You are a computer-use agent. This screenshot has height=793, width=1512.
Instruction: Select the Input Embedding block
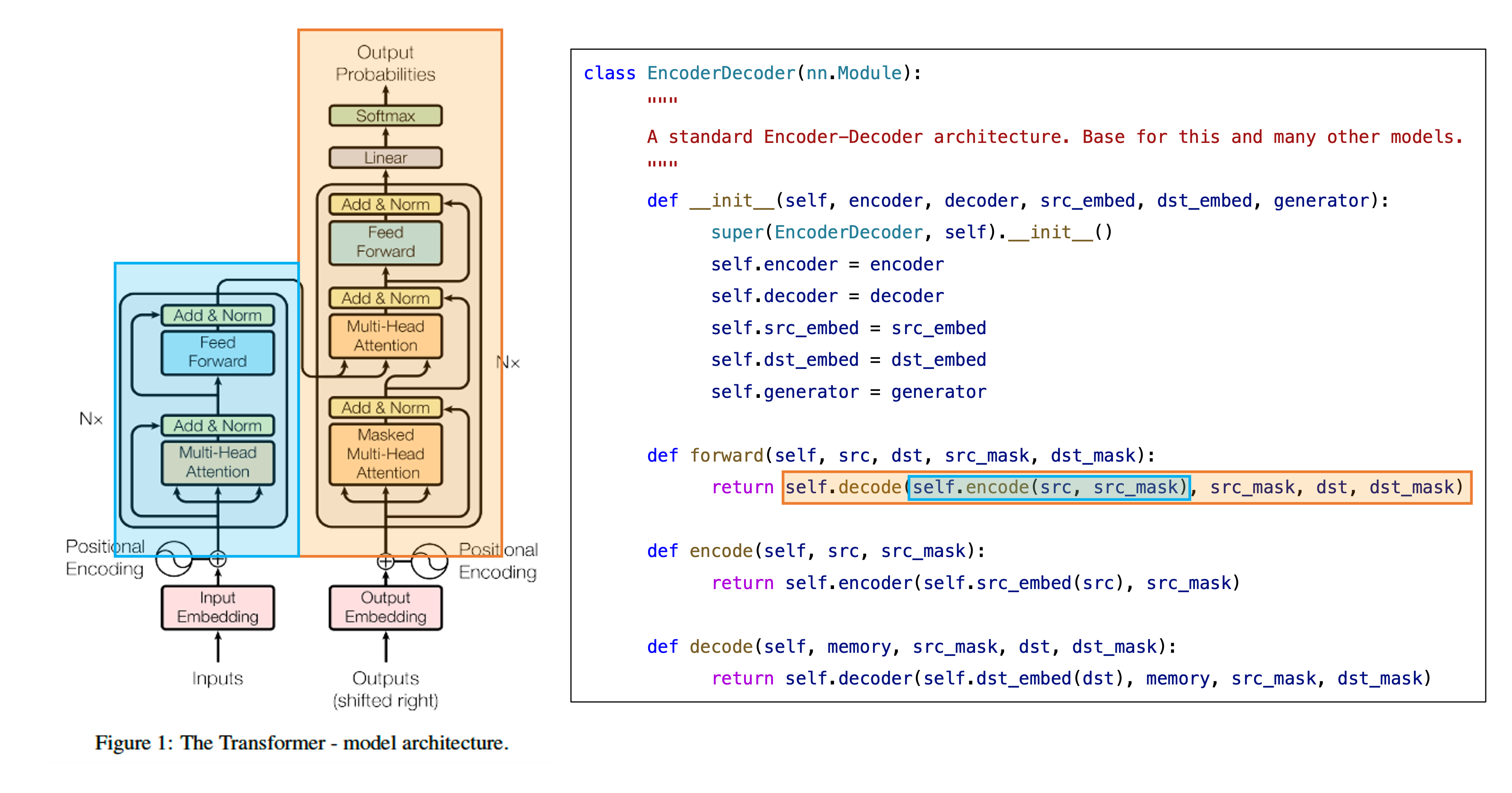tap(217, 608)
